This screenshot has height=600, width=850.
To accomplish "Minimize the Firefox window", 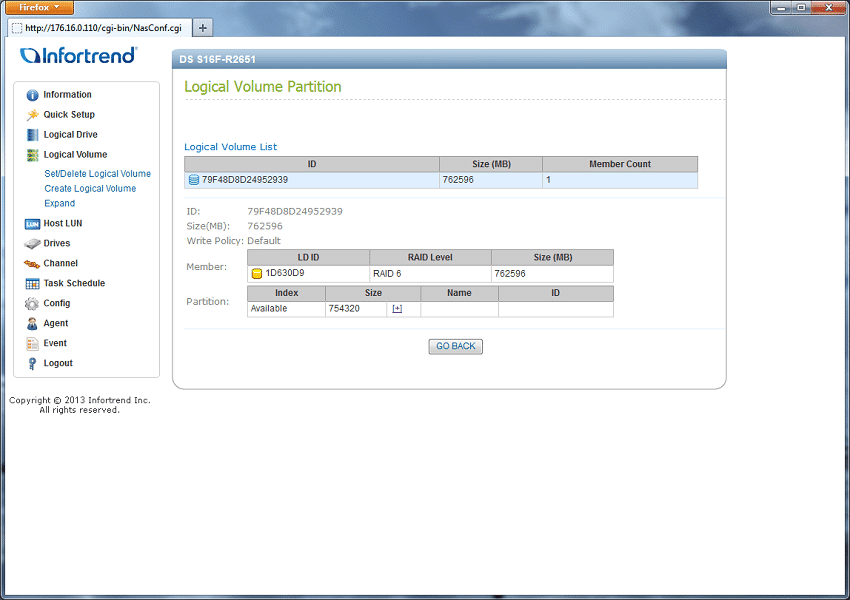I will point(781,8).
